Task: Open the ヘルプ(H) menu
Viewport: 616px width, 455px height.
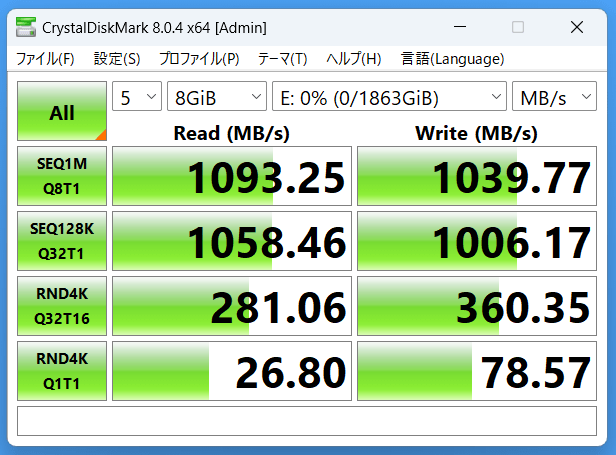Action: click(354, 59)
